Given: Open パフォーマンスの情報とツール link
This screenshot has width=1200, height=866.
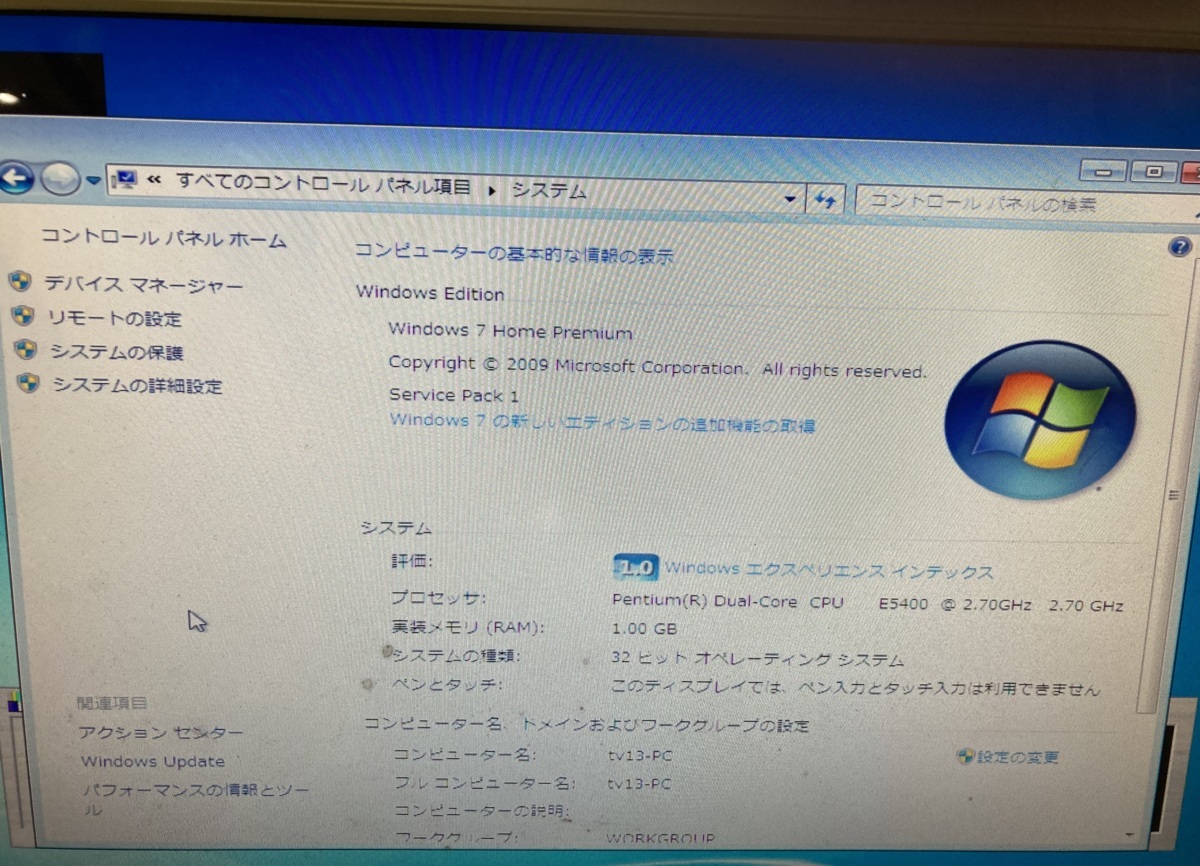Looking at the screenshot, I should click(196, 799).
